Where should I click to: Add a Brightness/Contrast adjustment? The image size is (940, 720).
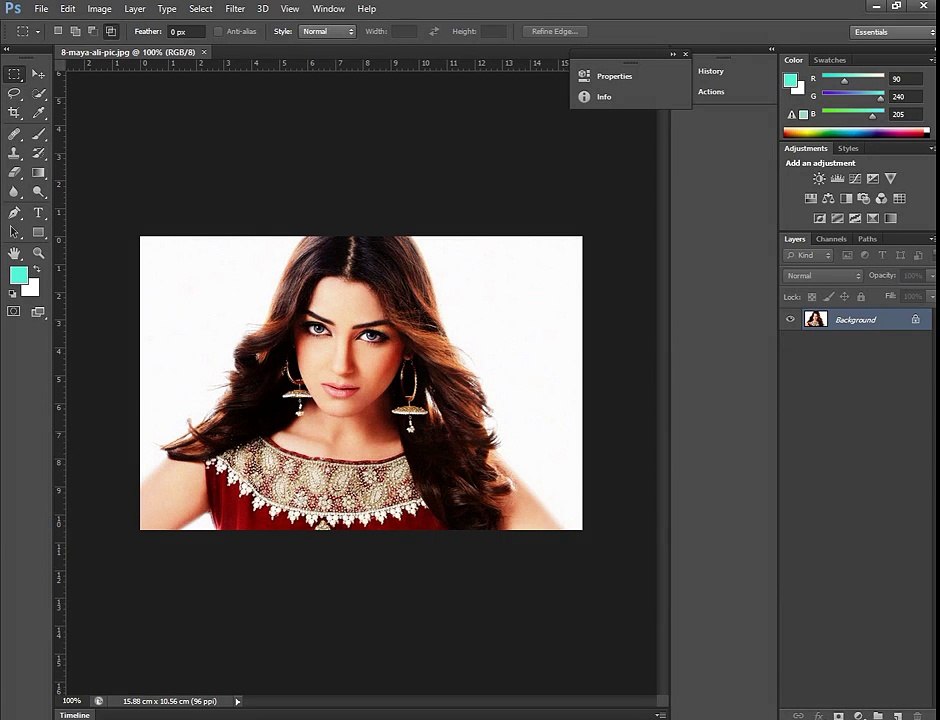point(819,179)
